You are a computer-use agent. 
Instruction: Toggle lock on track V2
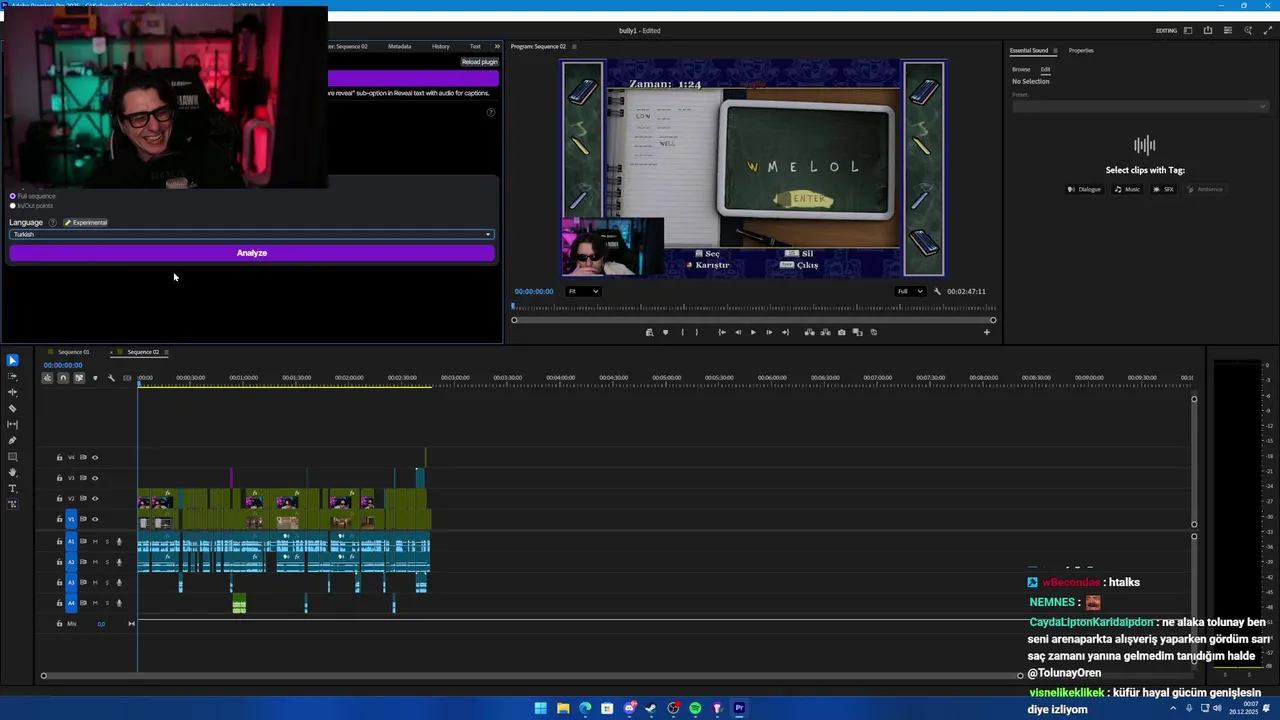[59, 498]
